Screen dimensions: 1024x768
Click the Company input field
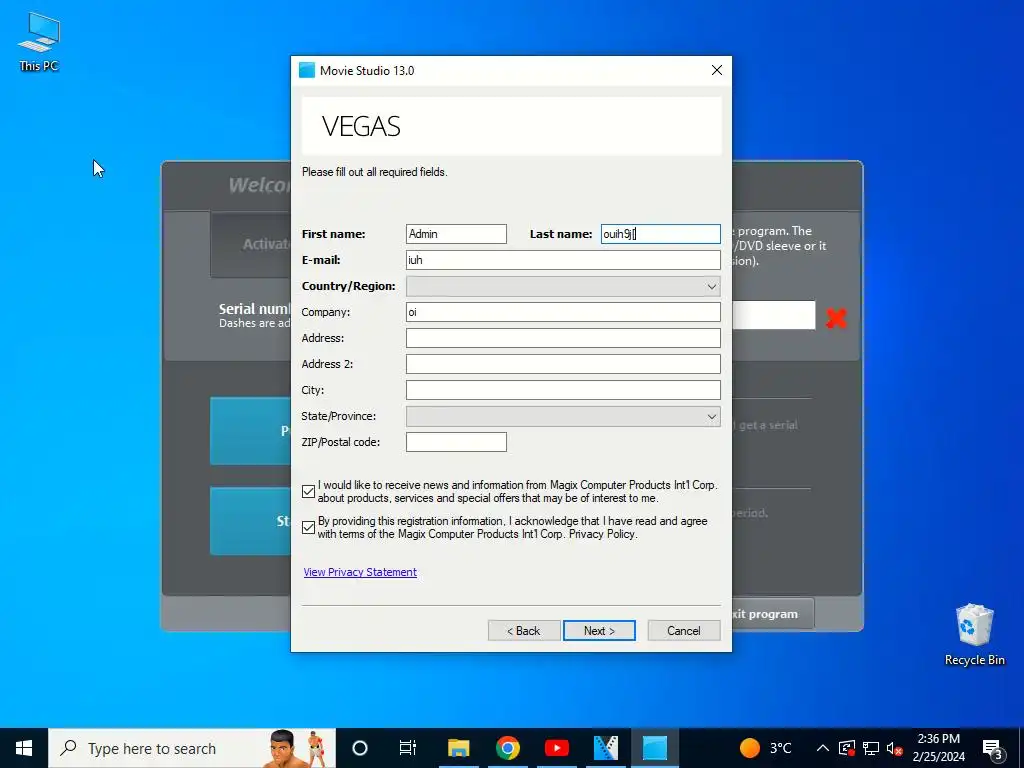click(x=563, y=312)
